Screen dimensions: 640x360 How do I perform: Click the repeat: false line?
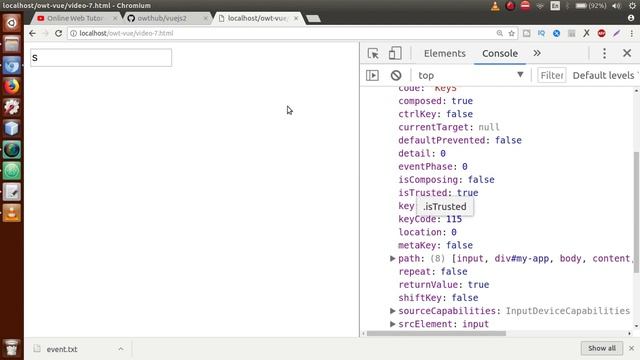pyautogui.click(x=433, y=271)
